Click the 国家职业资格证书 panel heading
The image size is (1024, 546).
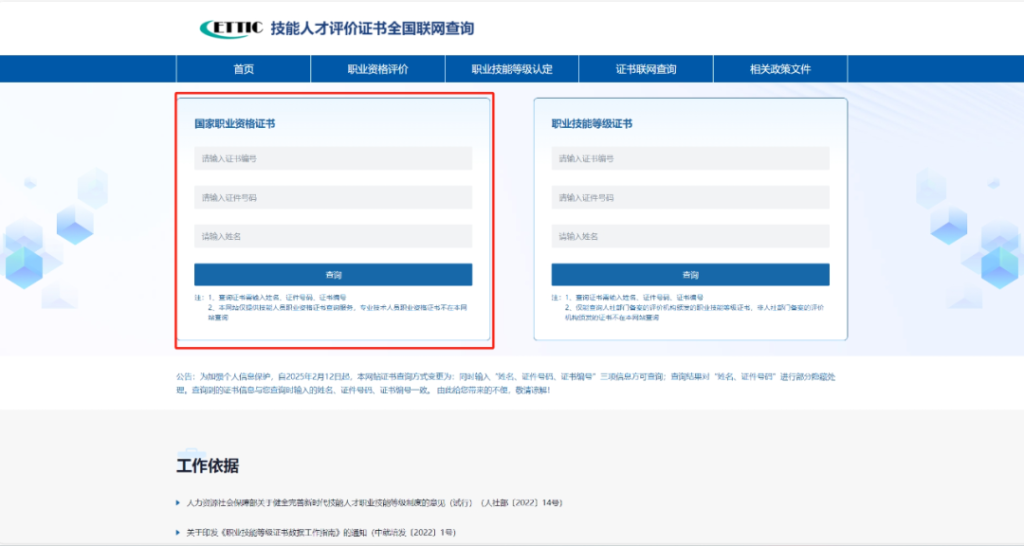point(234,123)
